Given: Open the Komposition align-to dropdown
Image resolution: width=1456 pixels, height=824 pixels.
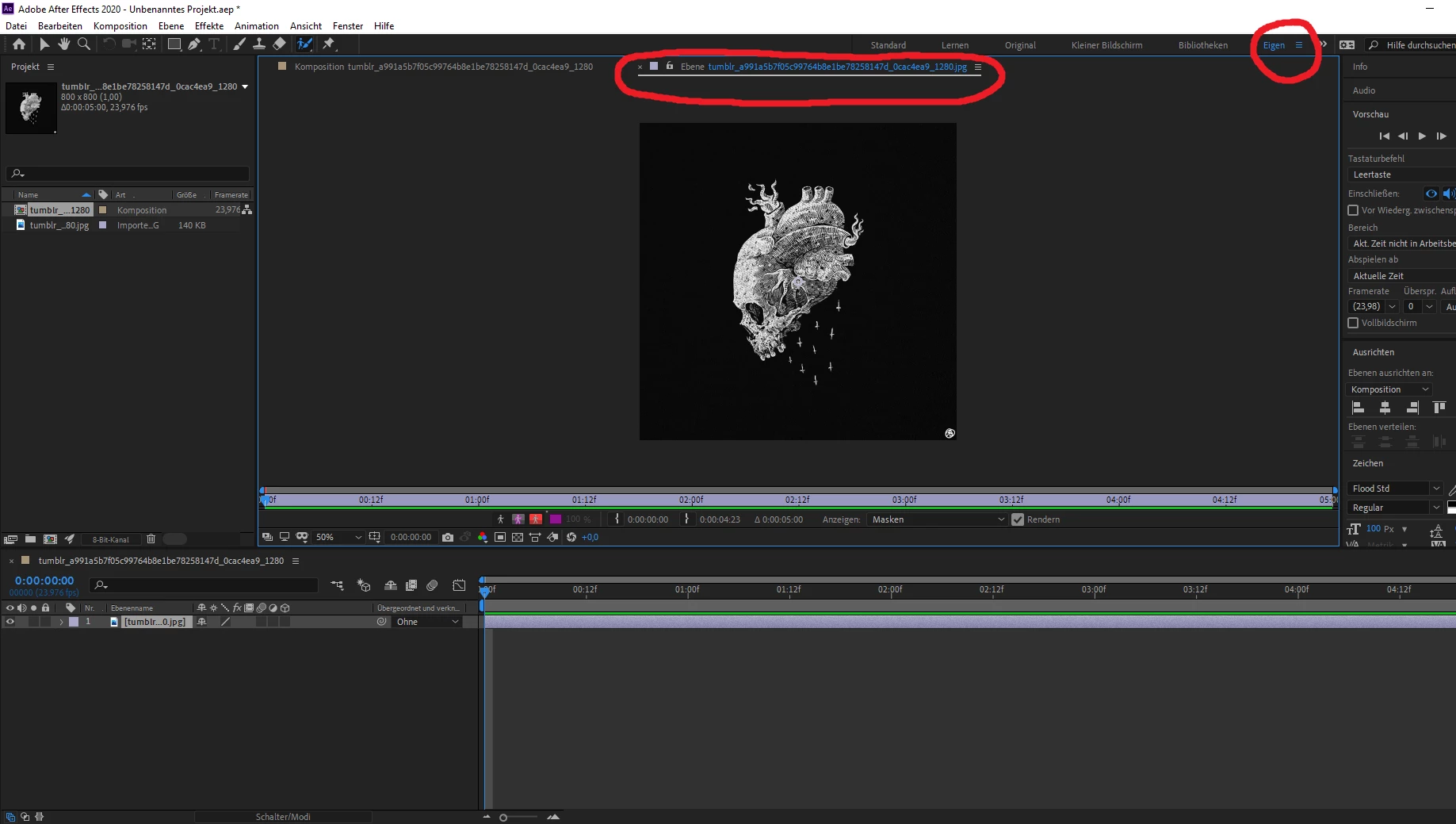Looking at the screenshot, I should coord(1389,389).
